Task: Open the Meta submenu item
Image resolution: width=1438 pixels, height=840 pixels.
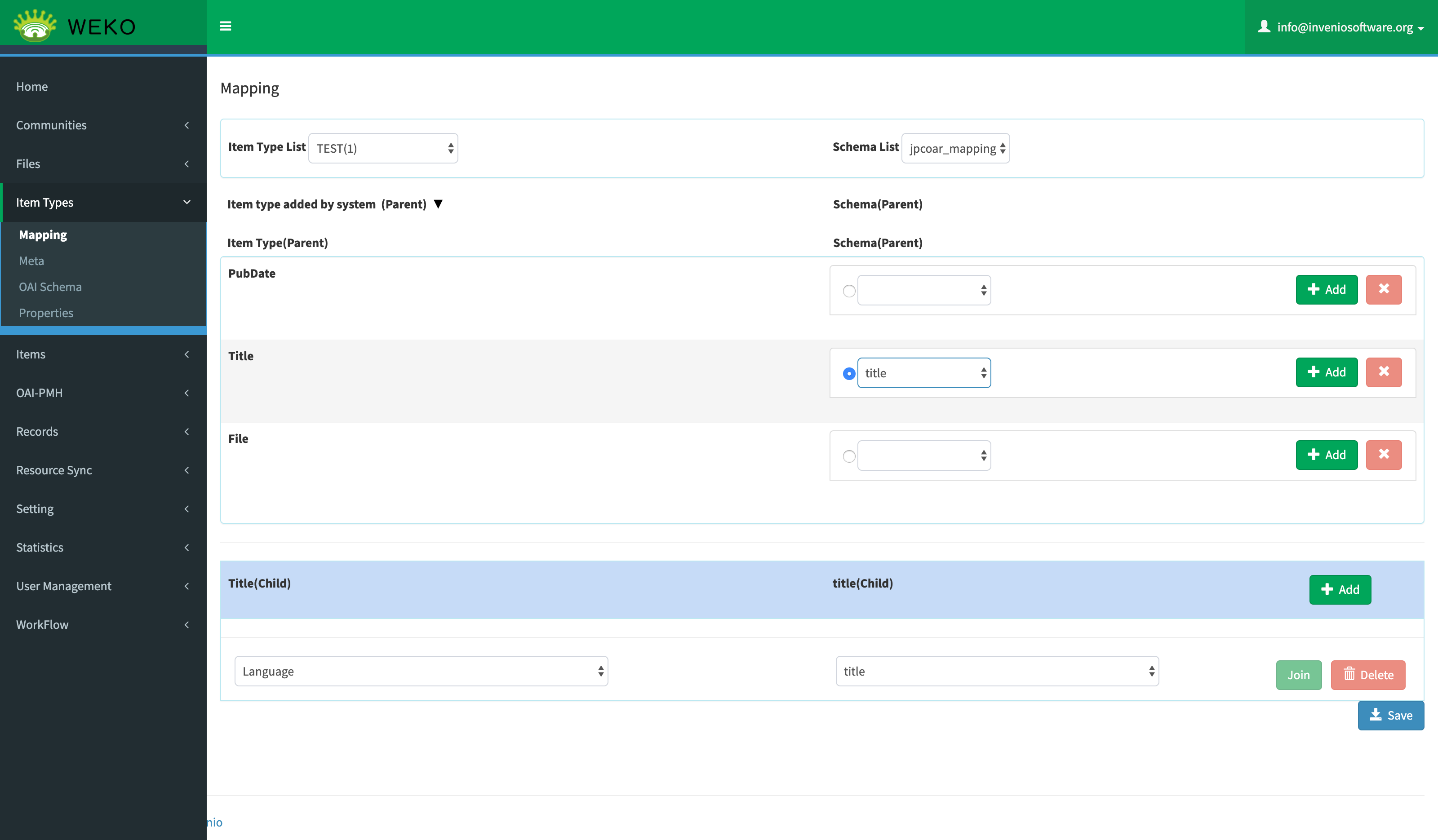Action: [x=31, y=261]
